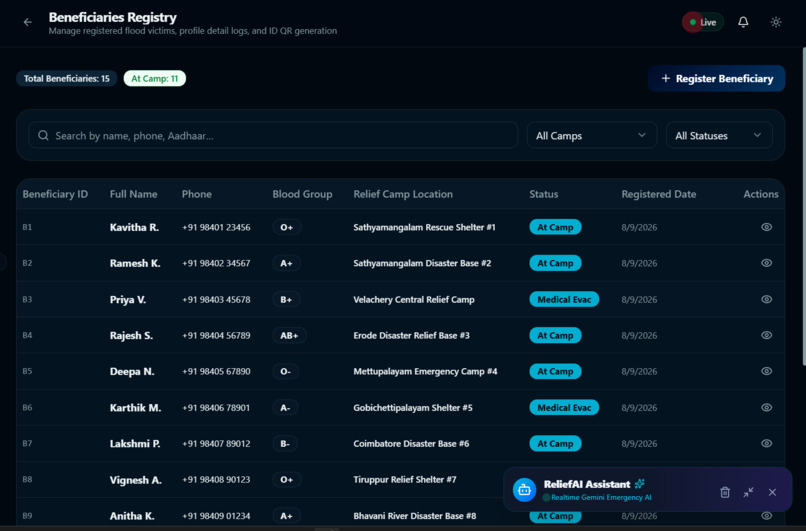This screenshot has height=531, width=806.
Task: Click the Status column header
Action: (x=544, y=194)
